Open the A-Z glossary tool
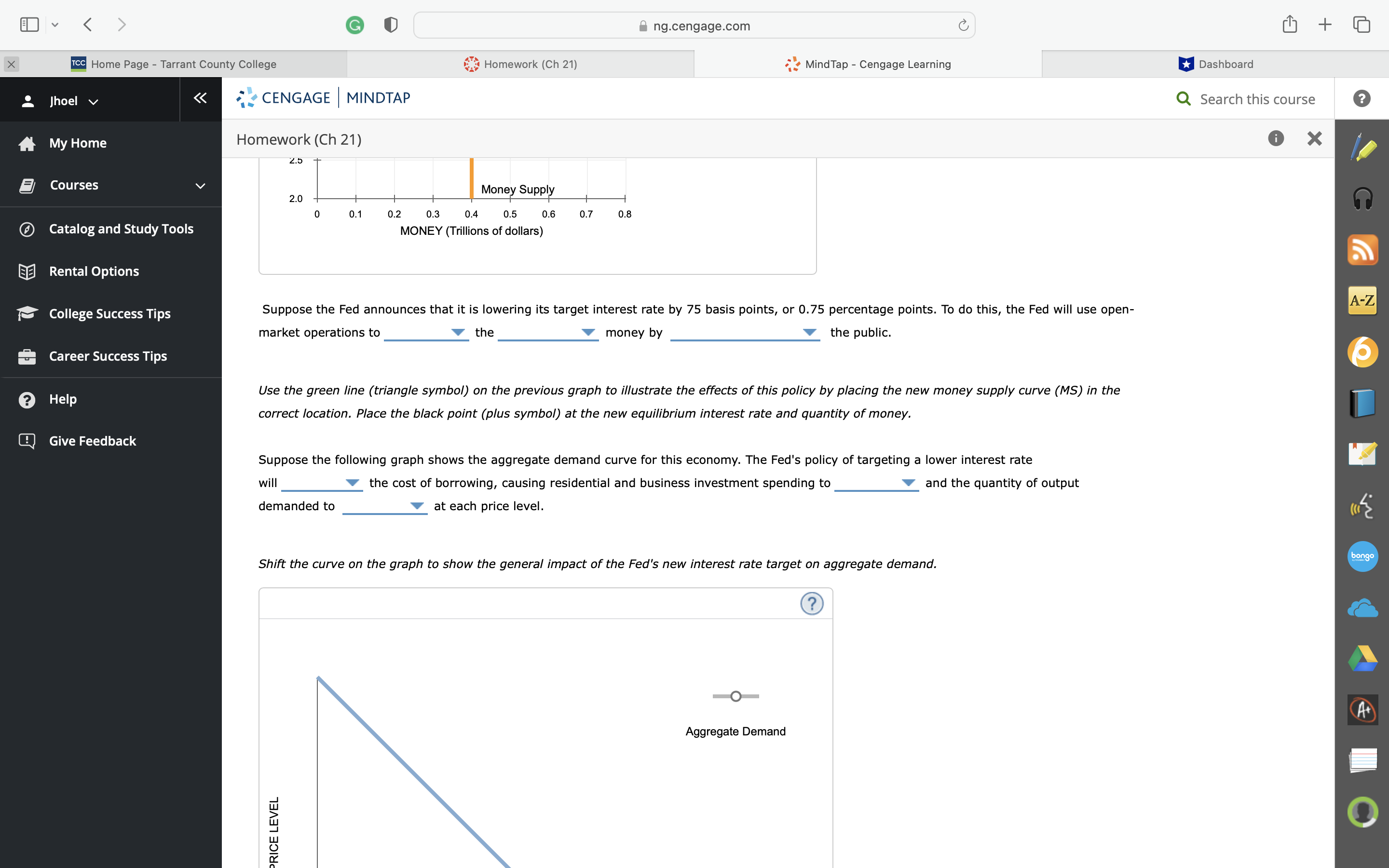1389x868 pixels. click(x=1362, y=300)
